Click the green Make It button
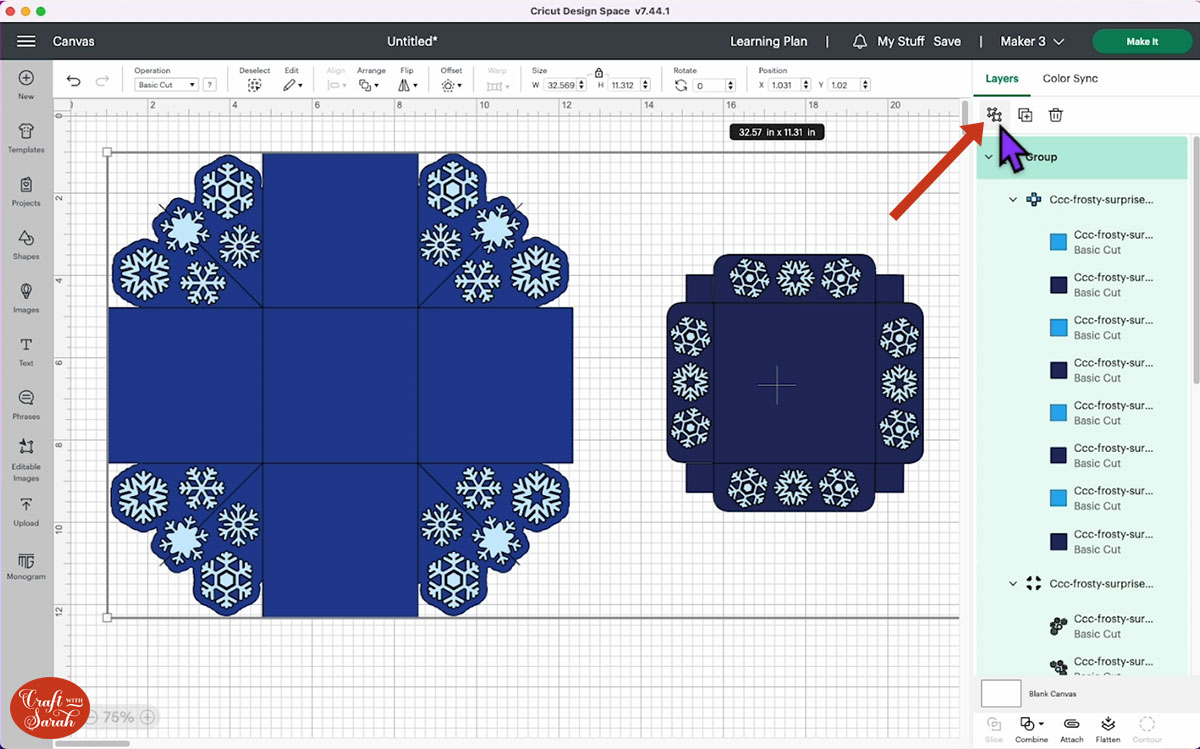This screenshot has width=1200, height=749. click(1142, 41)
